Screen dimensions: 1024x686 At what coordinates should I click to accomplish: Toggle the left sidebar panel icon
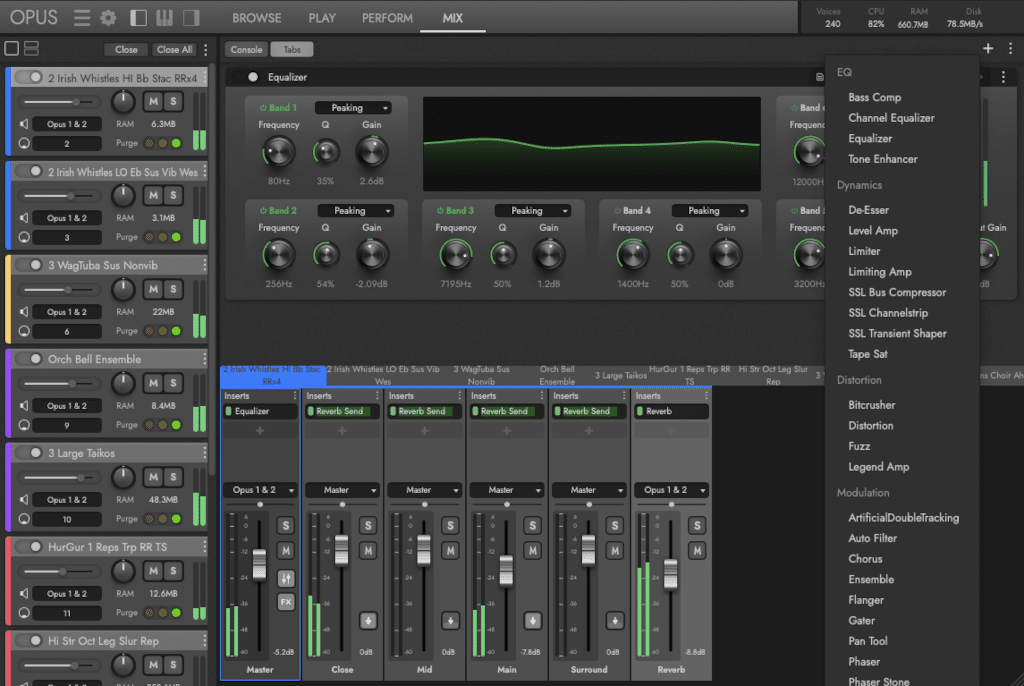[138, 18]
